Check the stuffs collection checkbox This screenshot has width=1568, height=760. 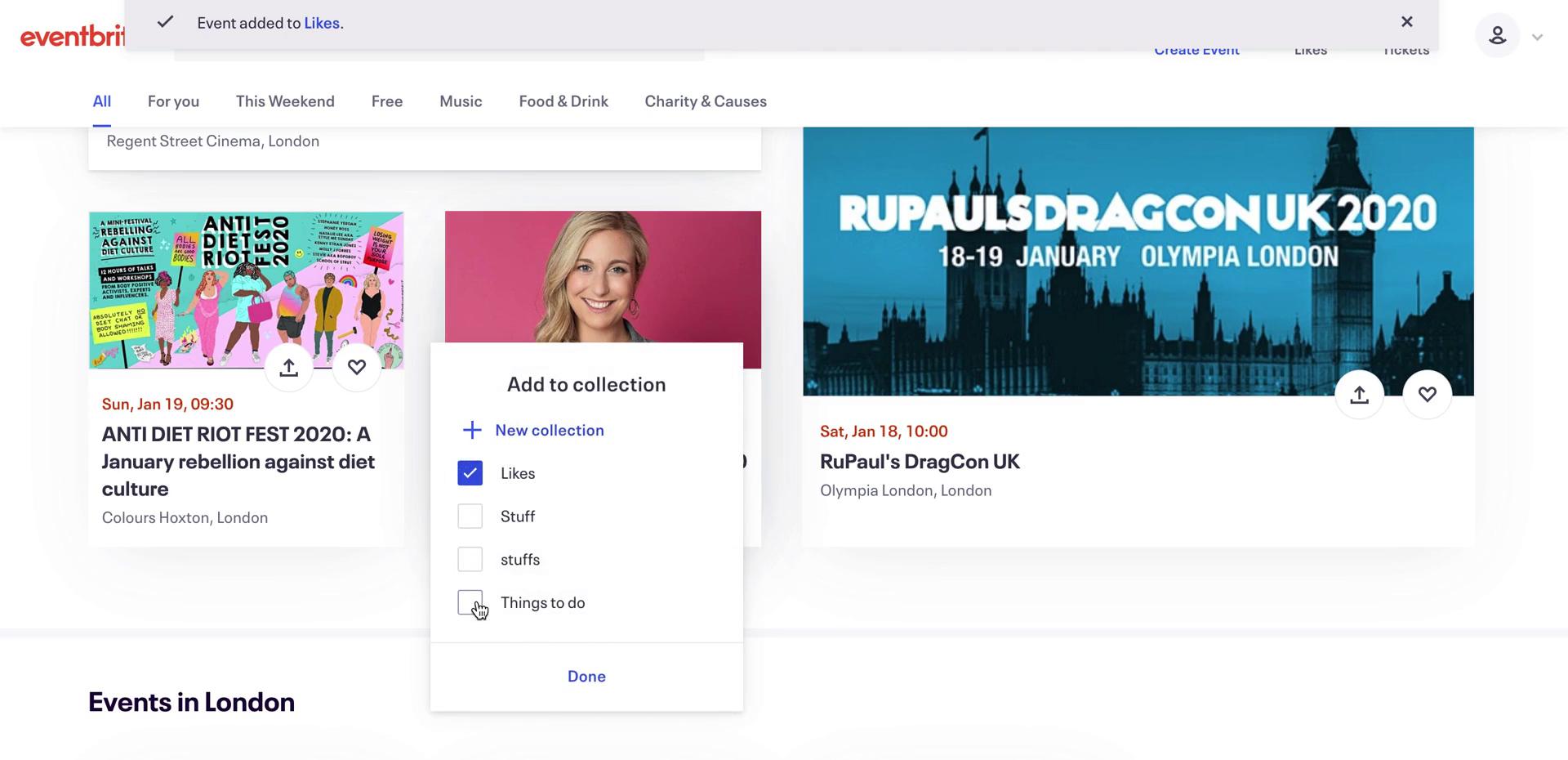[470, 560]
